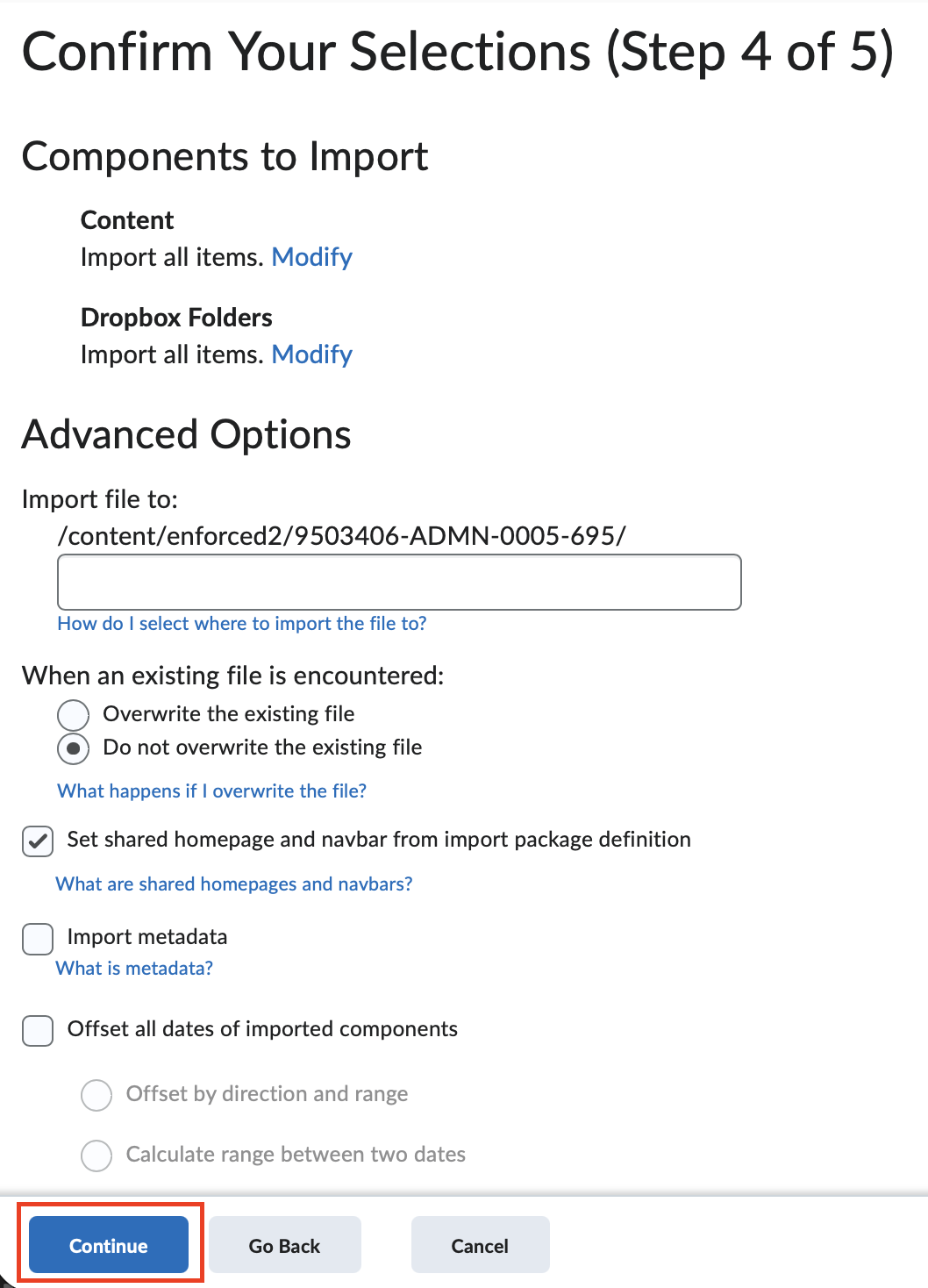Image resolution: width=928 pixels, height=1288 pixels.
Task: Choose 'Calculate range between two dates'
Action: (x=96, y=1156)
